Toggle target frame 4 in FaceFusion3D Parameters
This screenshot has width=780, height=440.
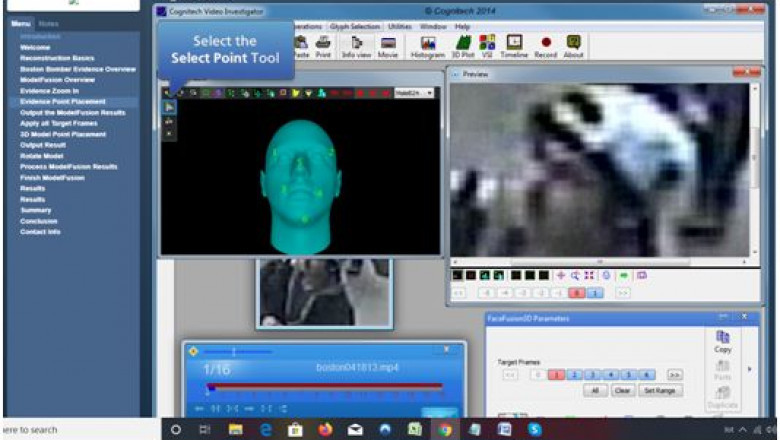click(x=611, y=375)
